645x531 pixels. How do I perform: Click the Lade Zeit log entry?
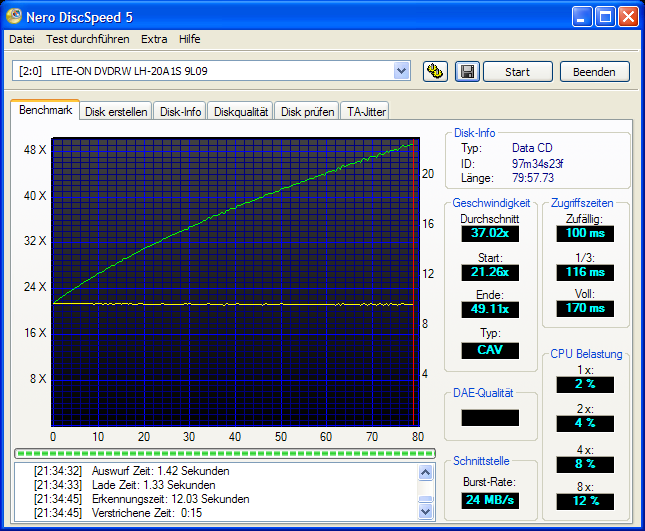point(125,485)
